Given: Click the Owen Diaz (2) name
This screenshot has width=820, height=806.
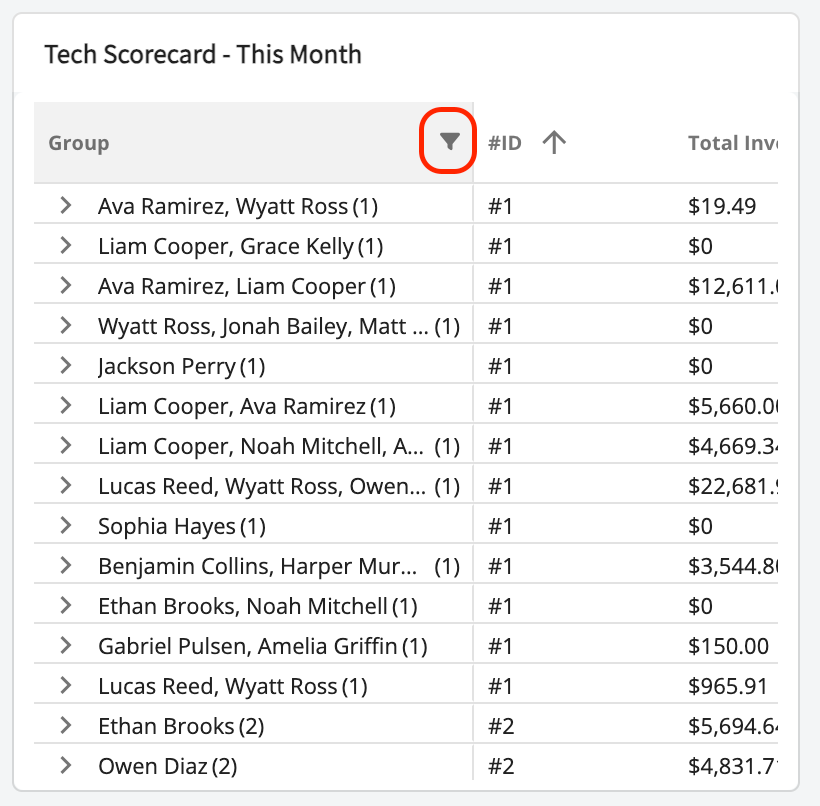Looking at the screenshot, I should click(x=168, y=766).
